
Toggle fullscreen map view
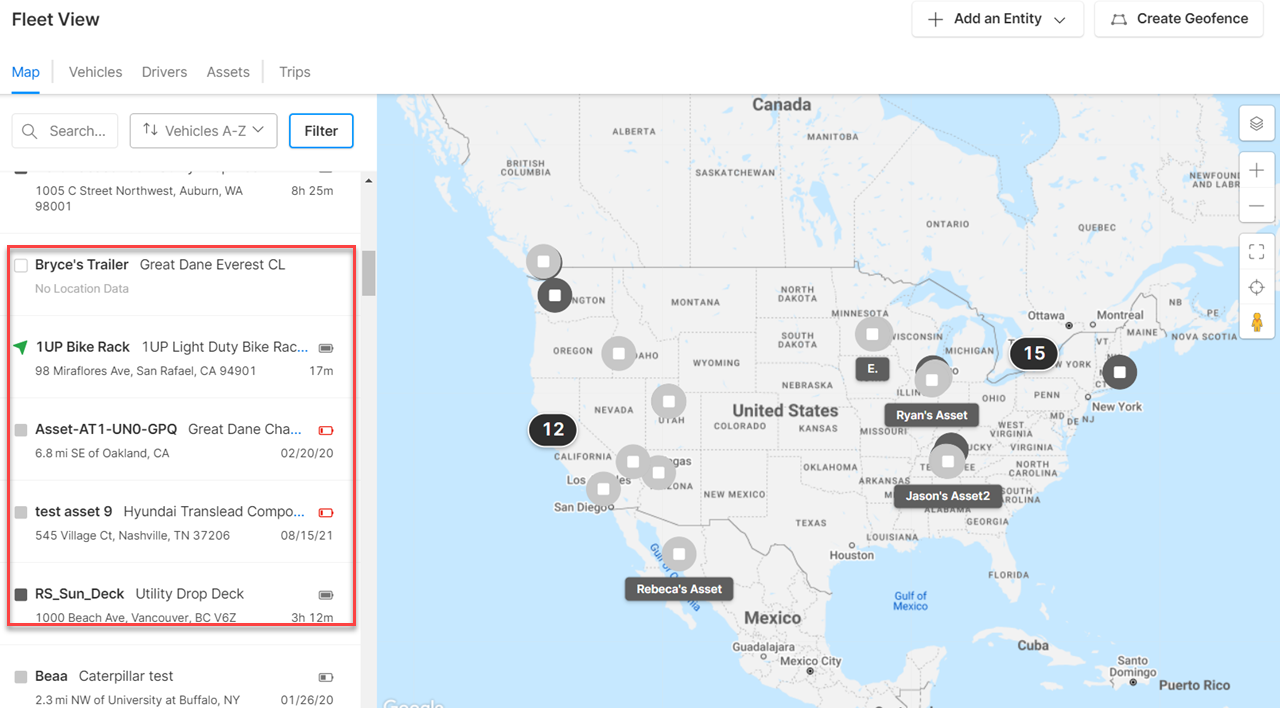click(x=1256, y=252)
